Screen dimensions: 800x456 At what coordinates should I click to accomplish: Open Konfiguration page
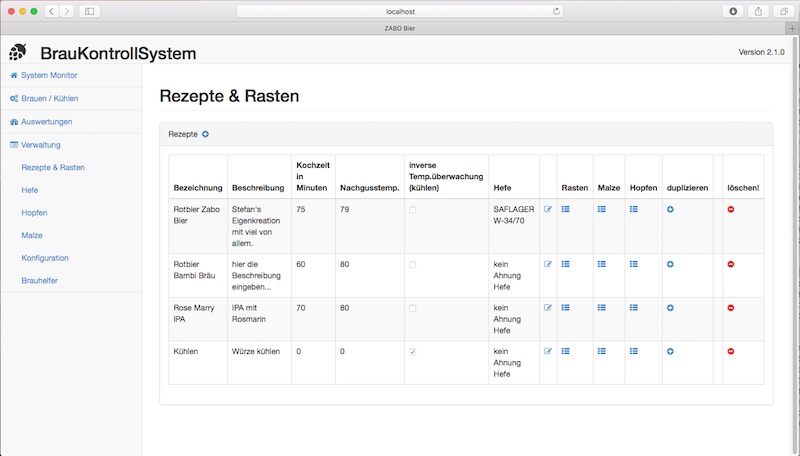point(45,258)
